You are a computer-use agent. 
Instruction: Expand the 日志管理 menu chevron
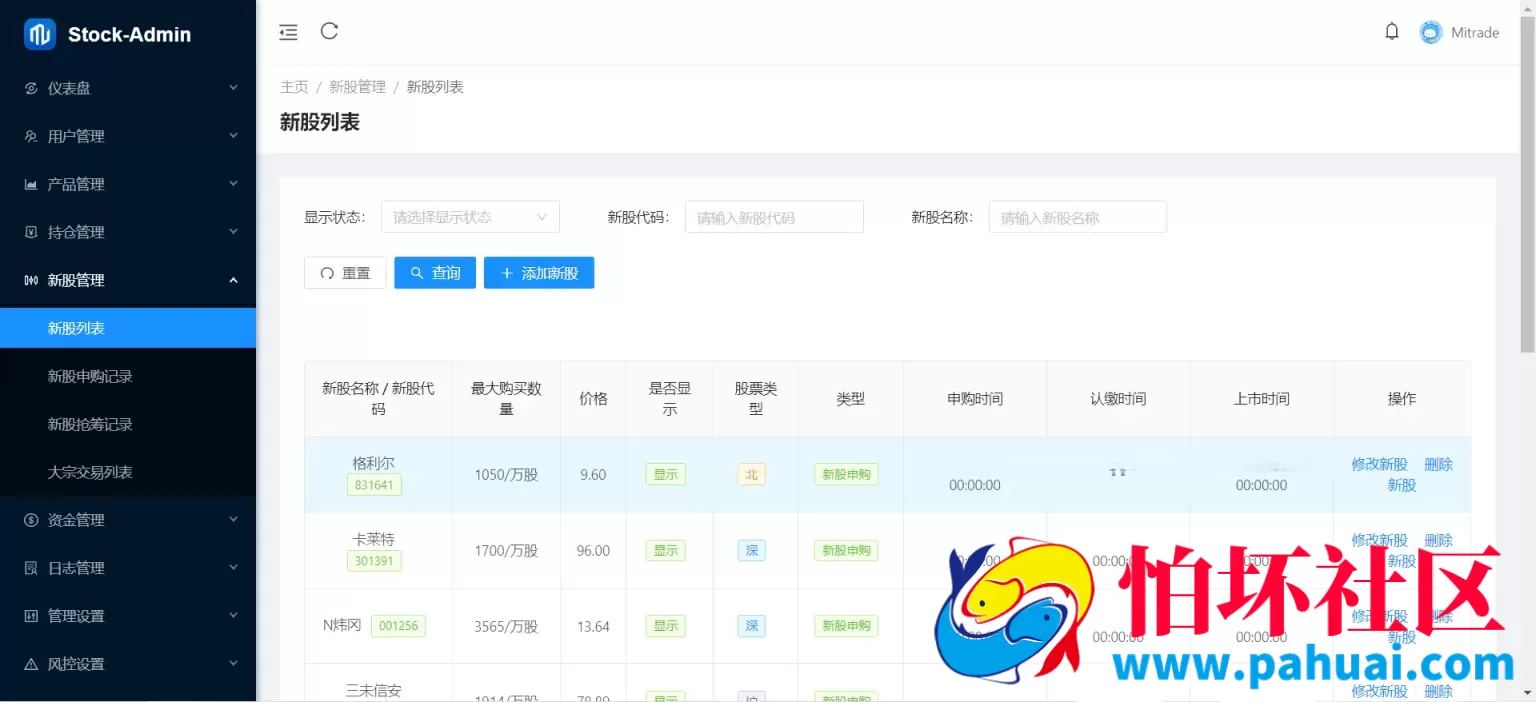233,568
